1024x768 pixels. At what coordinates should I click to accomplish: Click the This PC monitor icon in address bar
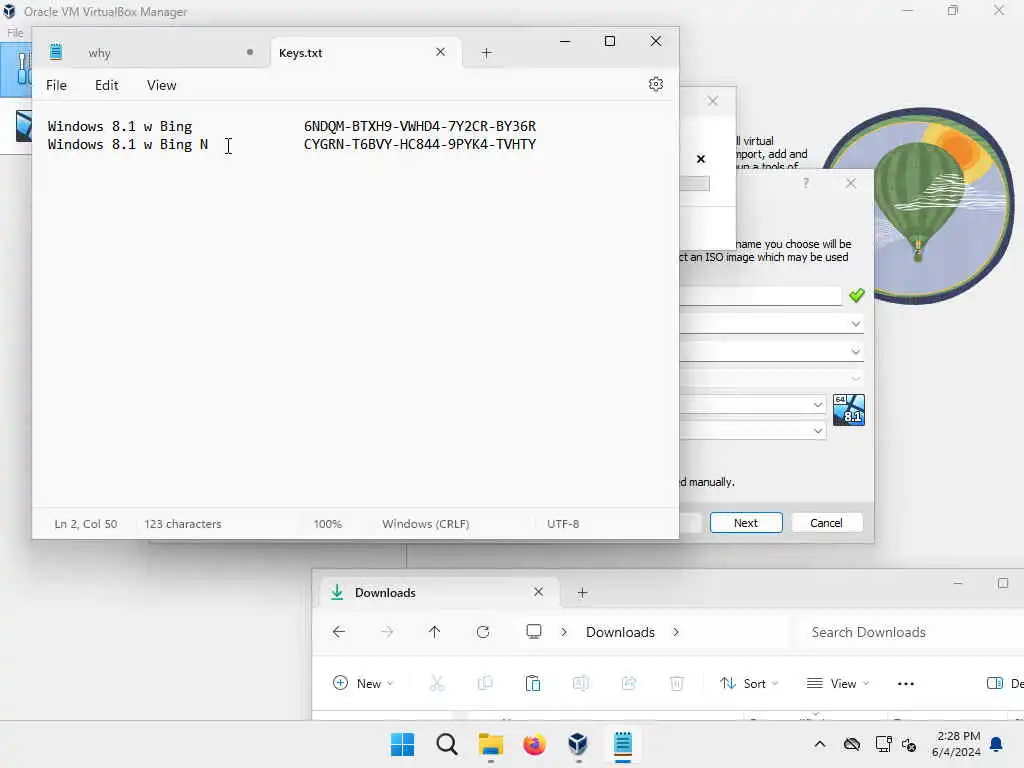pyautogui.click(x=534, y=632)
